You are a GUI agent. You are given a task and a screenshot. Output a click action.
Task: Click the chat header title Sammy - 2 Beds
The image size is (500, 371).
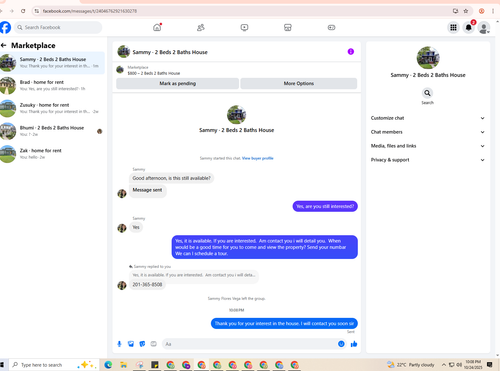point(170,52)
